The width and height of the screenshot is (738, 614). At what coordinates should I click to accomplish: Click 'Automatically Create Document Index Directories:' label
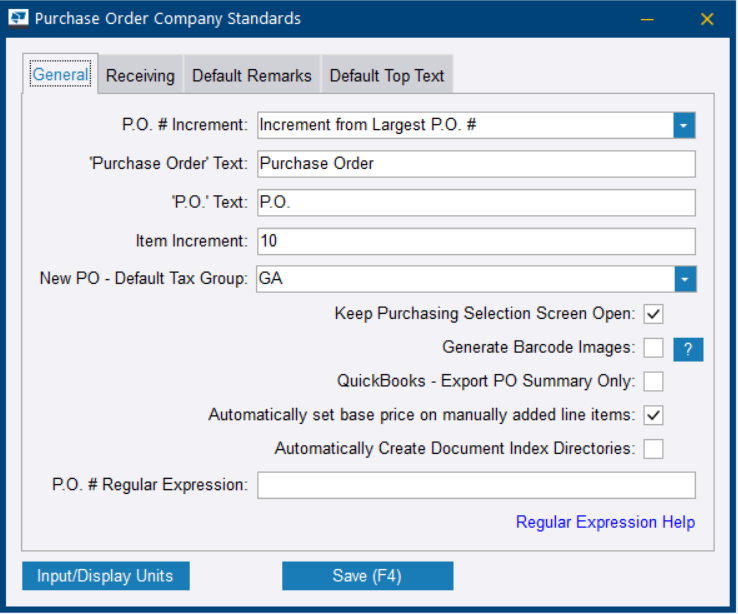(455, 448)
